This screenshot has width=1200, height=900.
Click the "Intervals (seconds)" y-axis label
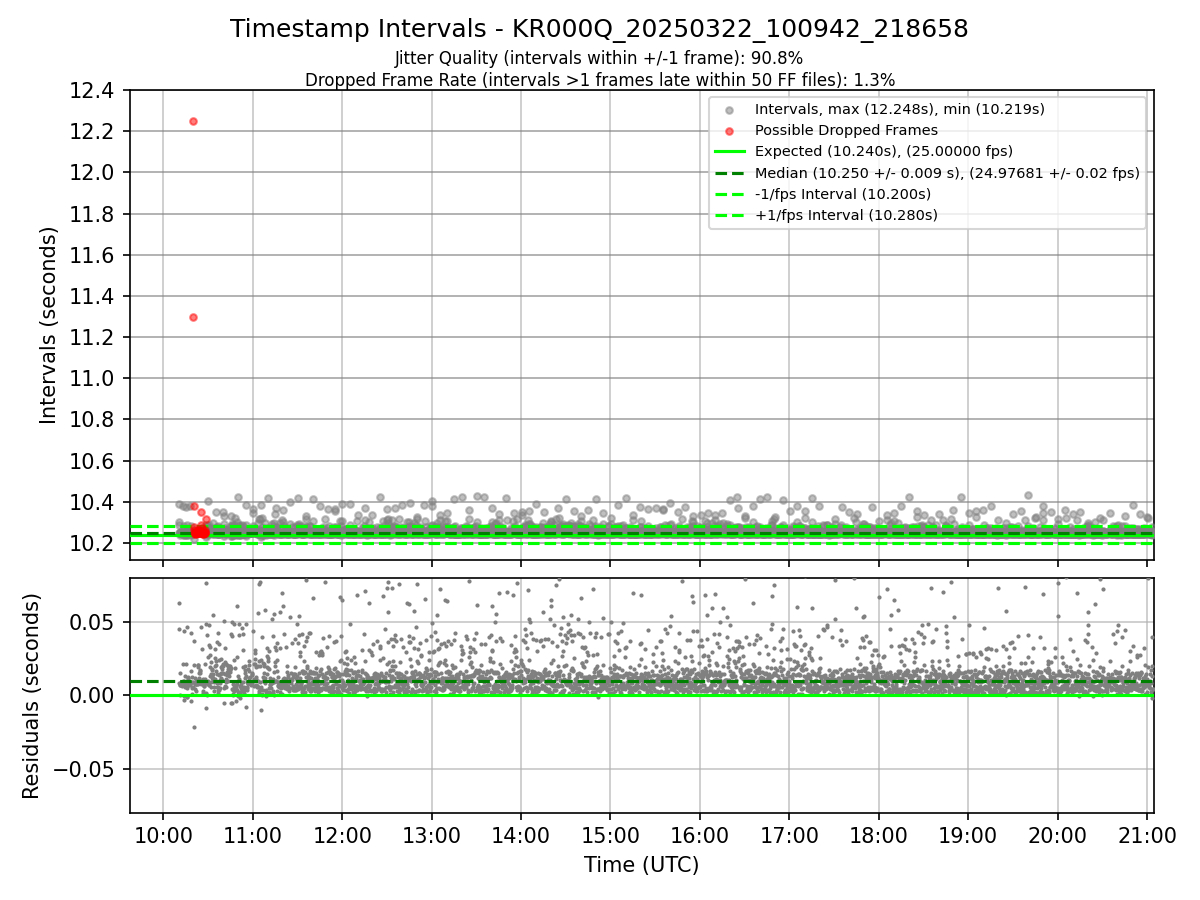(49, 325)
